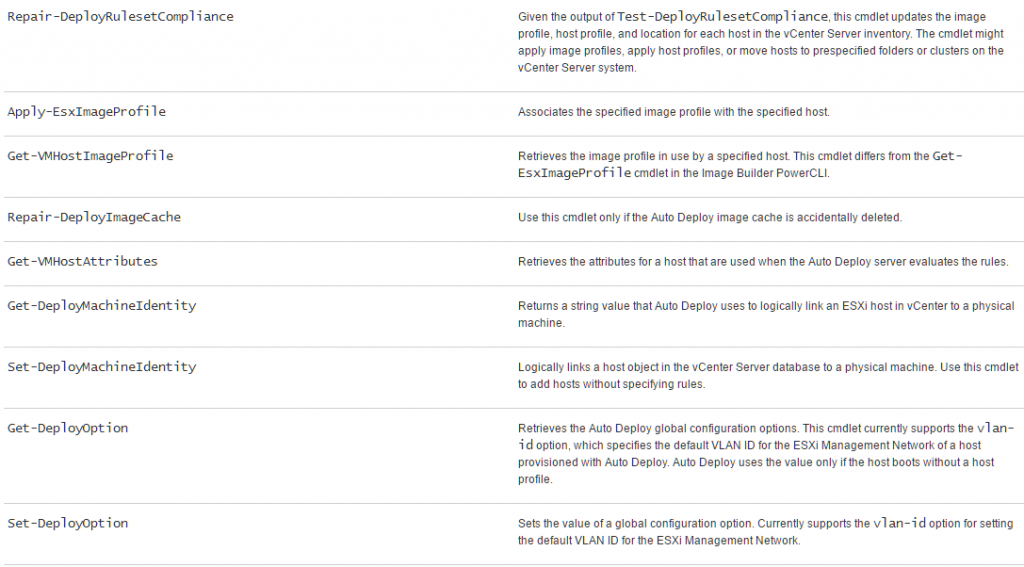Click the 'Given the output of' description paragraph
1024x567 pixels.
pyautogui.click(x=761, y=42)
